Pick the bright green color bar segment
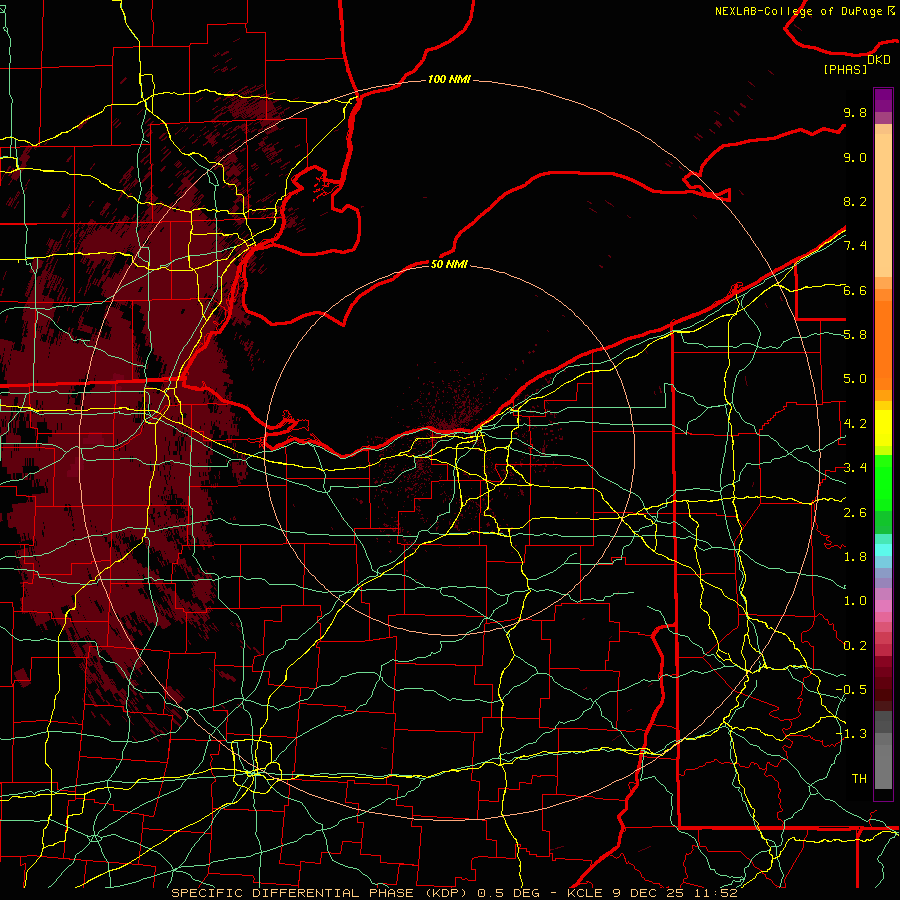Screen dimensions: 900x900 point(883,482)
